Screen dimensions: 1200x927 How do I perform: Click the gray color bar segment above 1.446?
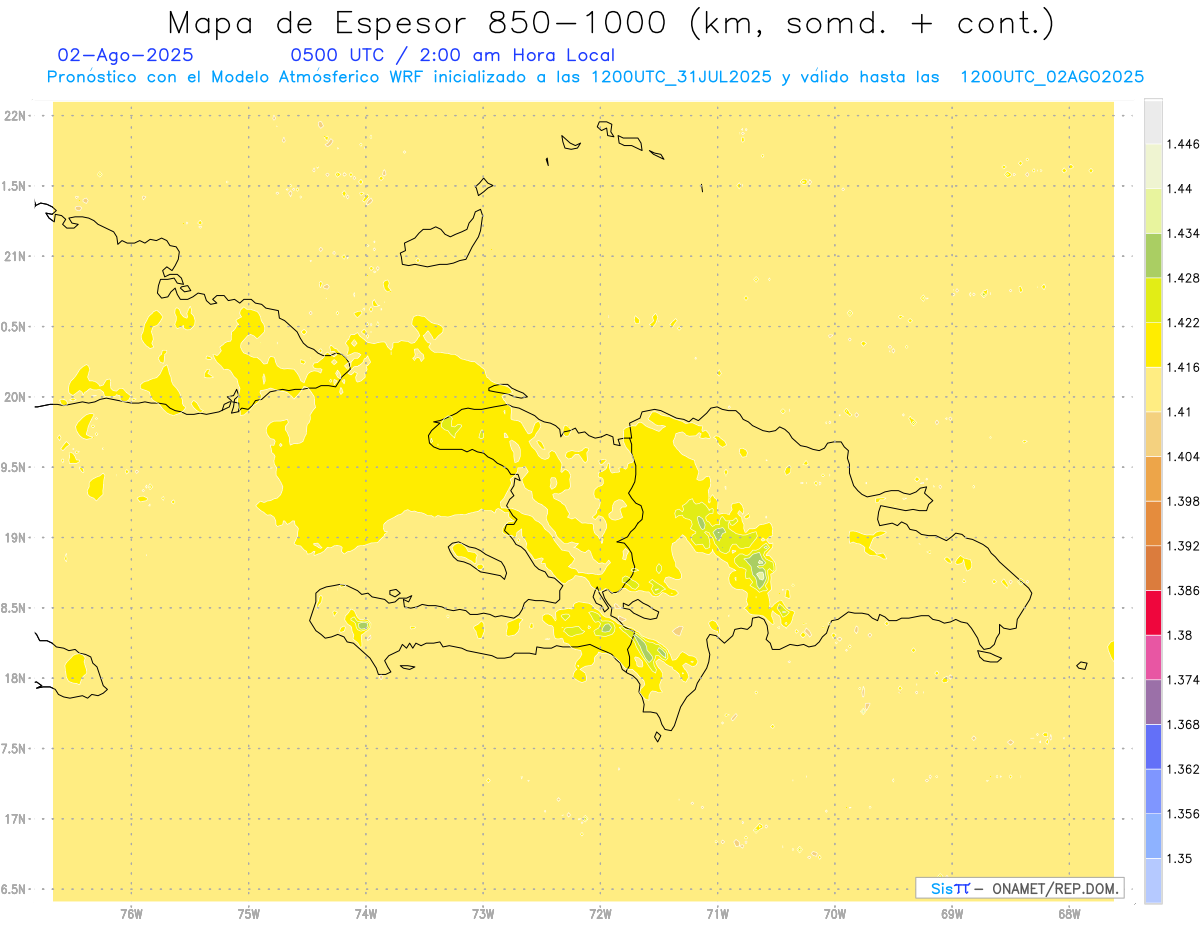(x=1153, y=122)
